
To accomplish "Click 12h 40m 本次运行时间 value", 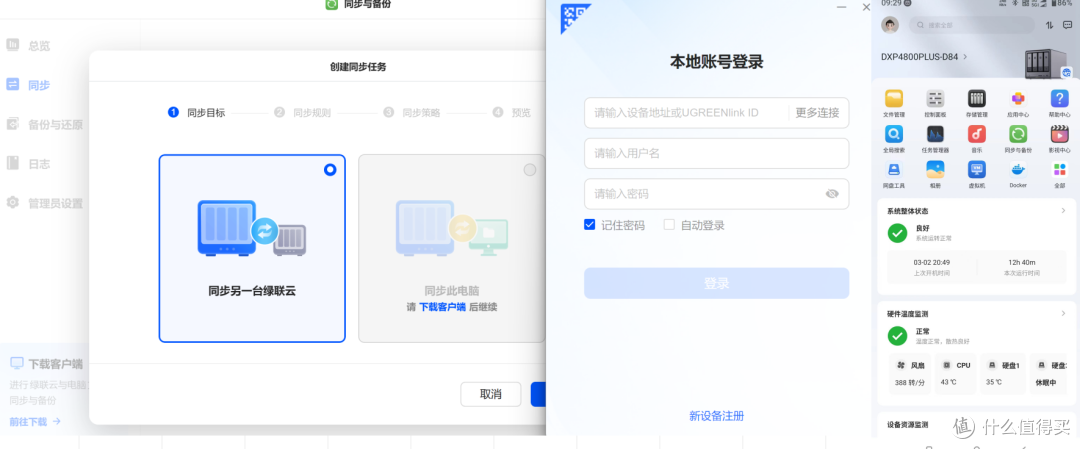I will pos(1022,262).
